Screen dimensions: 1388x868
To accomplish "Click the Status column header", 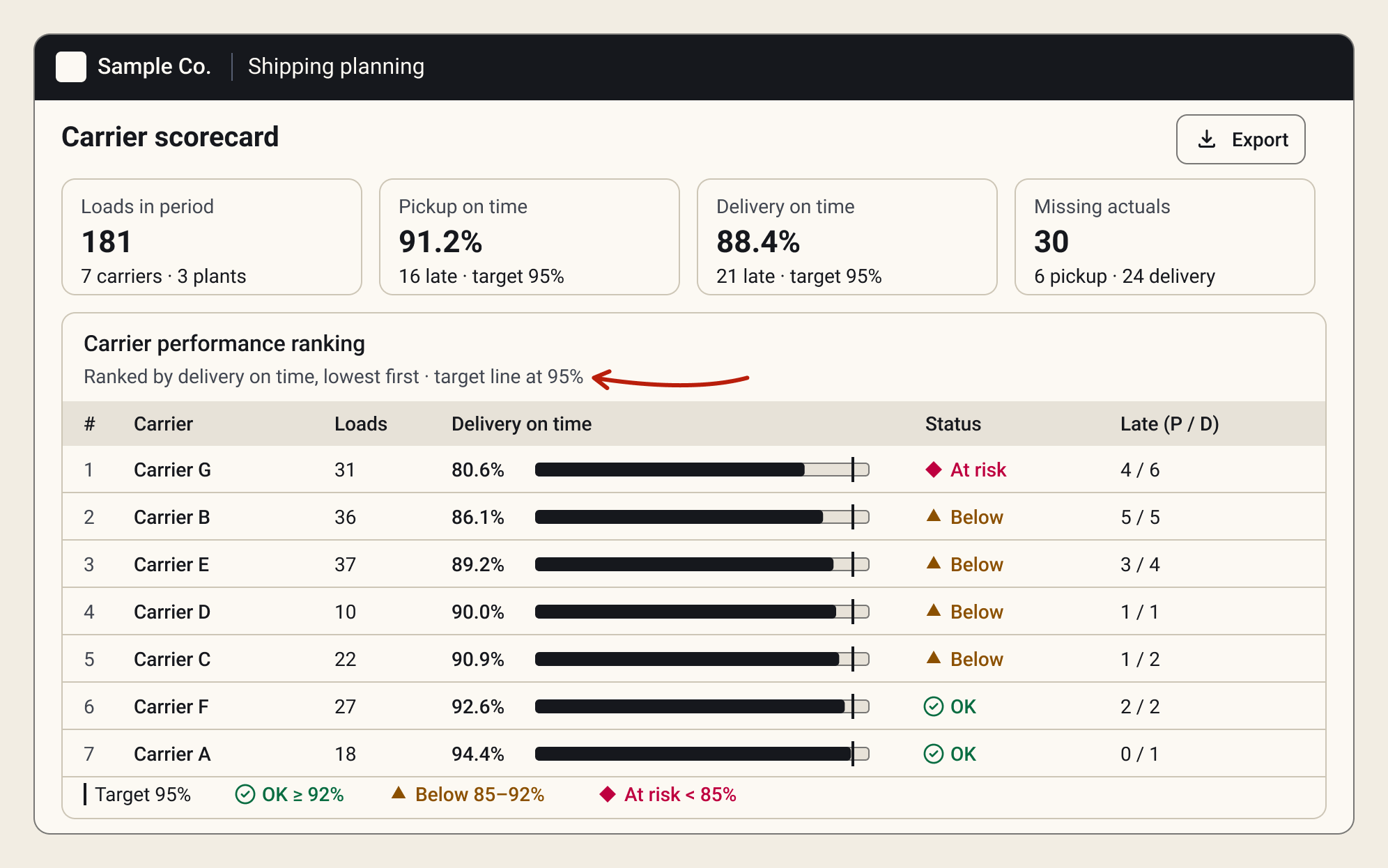I will 953,424.
